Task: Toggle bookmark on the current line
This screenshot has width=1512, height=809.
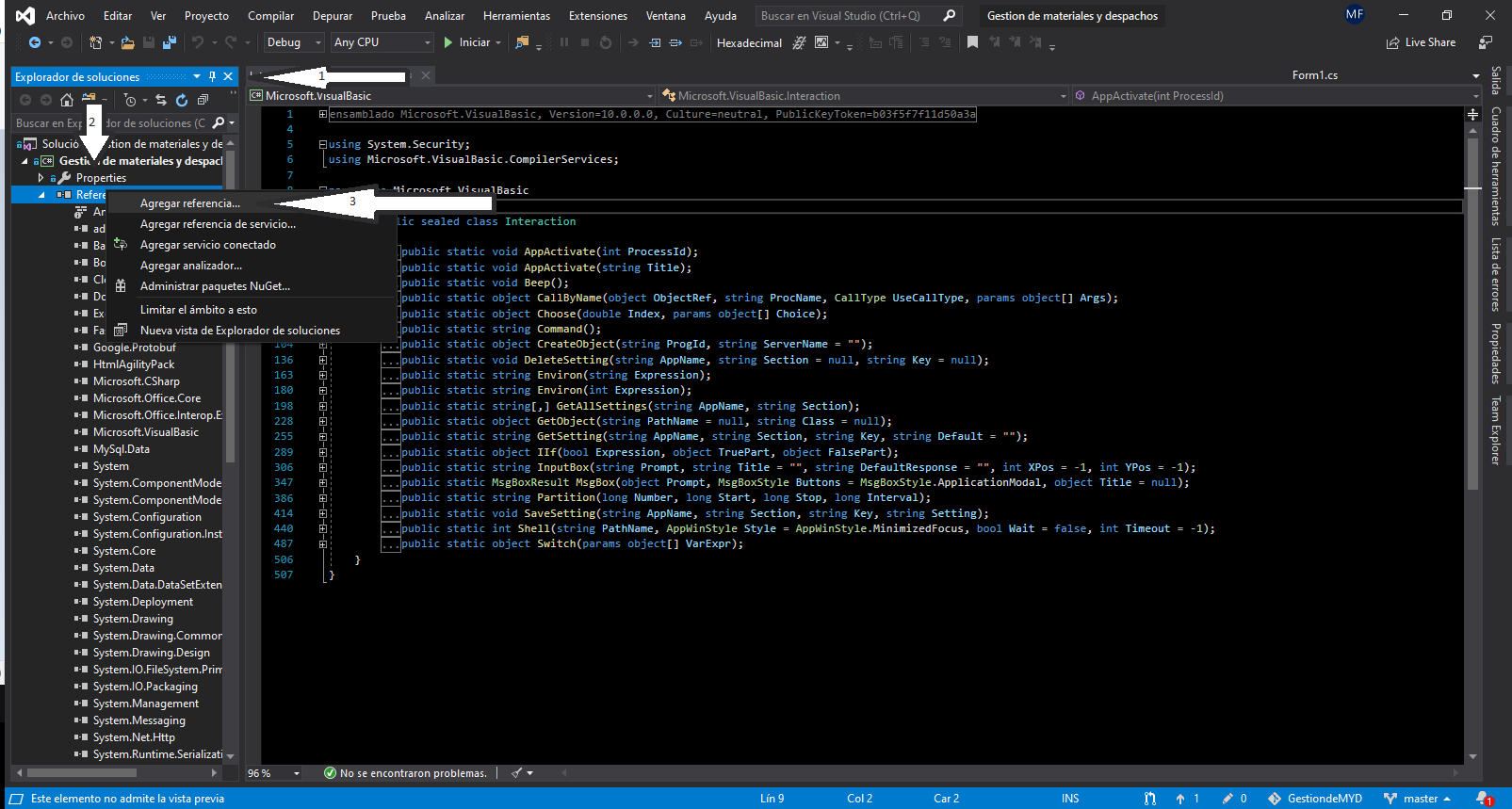Action: pos(972,42)
